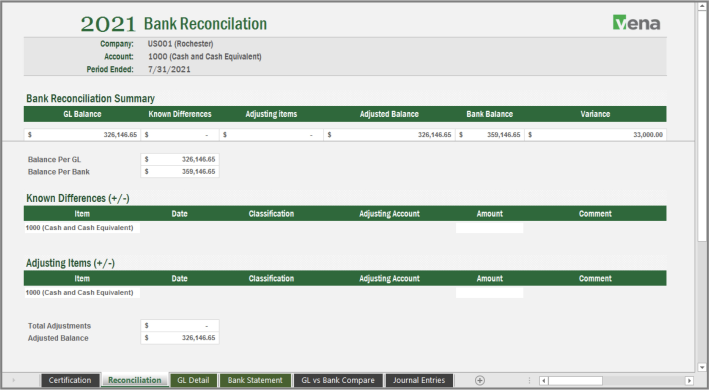
Task: Click the Adjusting Items Adjusting Account header
Action: click(x=389, y=278)
